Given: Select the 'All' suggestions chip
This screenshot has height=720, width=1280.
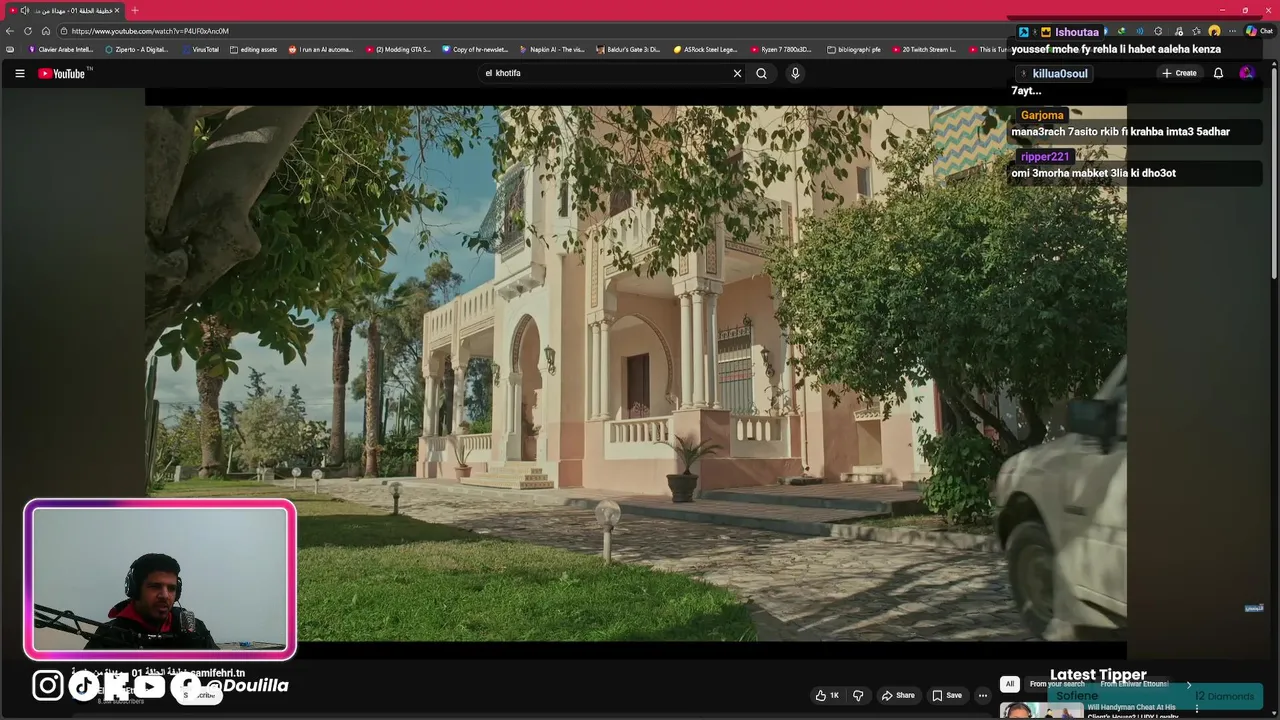Looking at the screenshot, I should (x=1010, y=684).
